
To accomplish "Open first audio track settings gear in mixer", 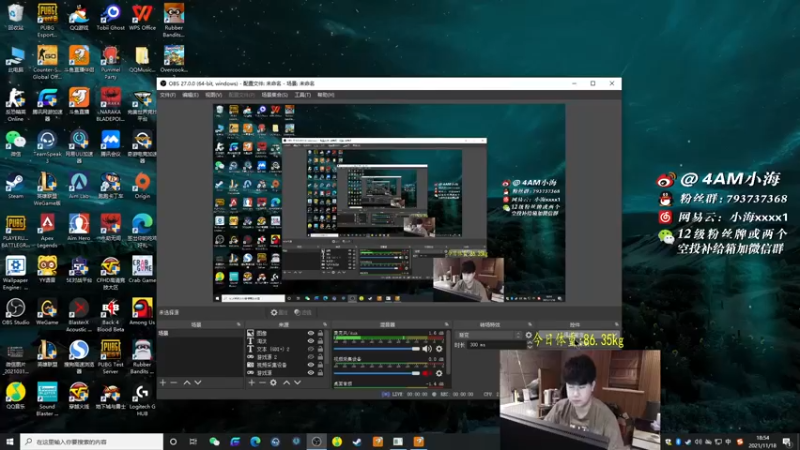I will [439, 349].
